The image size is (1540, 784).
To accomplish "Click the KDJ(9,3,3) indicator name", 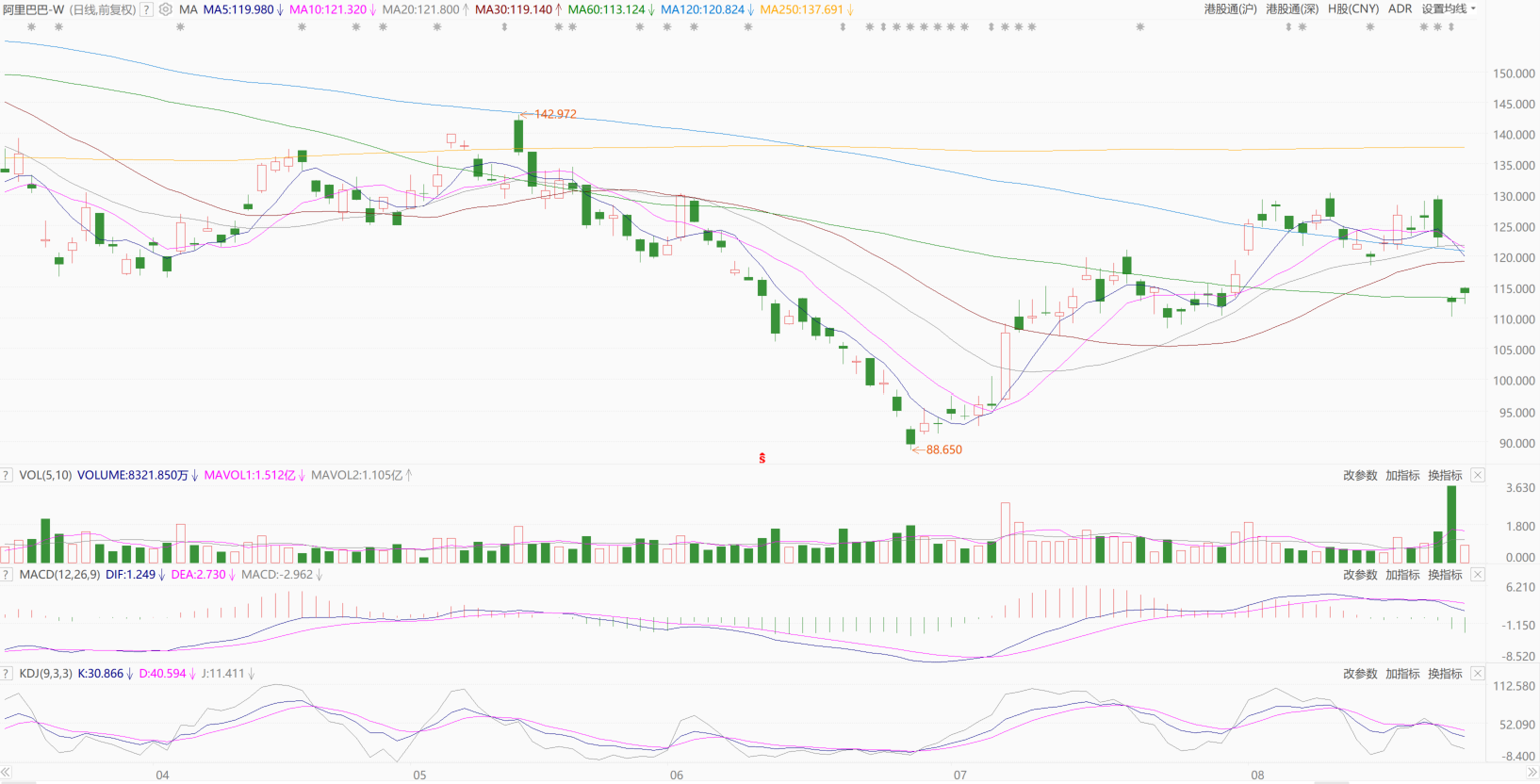I will (x=45, y=674).
